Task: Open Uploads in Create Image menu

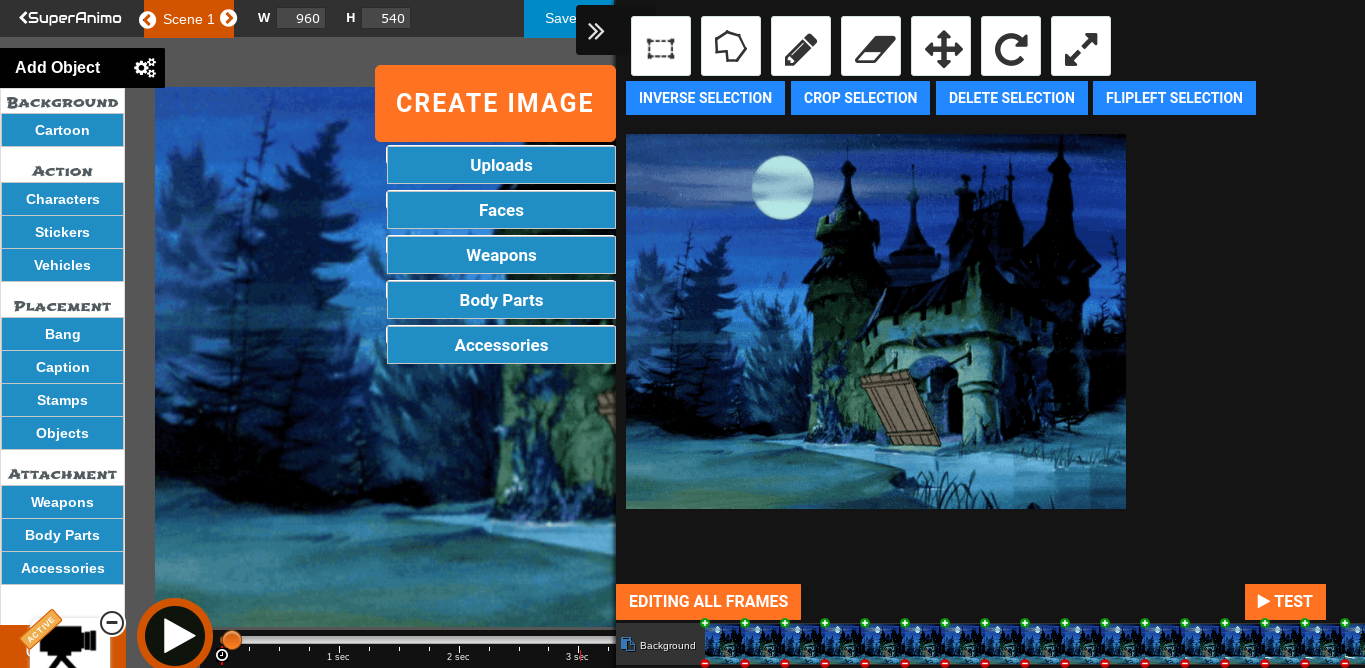Action: [x=501, y=165]
